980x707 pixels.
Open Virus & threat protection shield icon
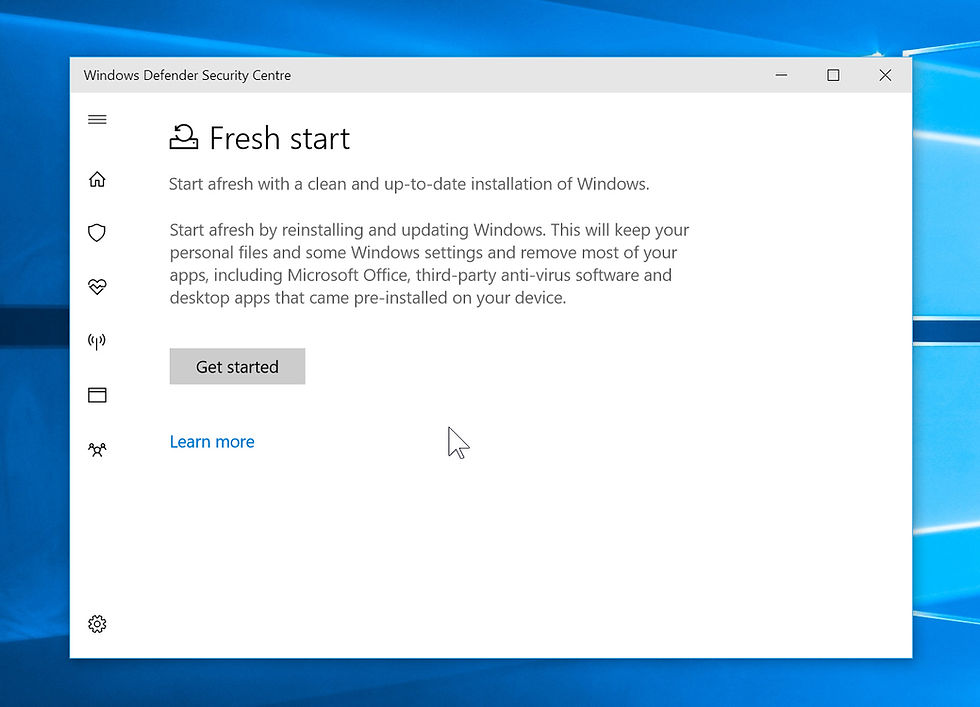click(x=97, y=233)
